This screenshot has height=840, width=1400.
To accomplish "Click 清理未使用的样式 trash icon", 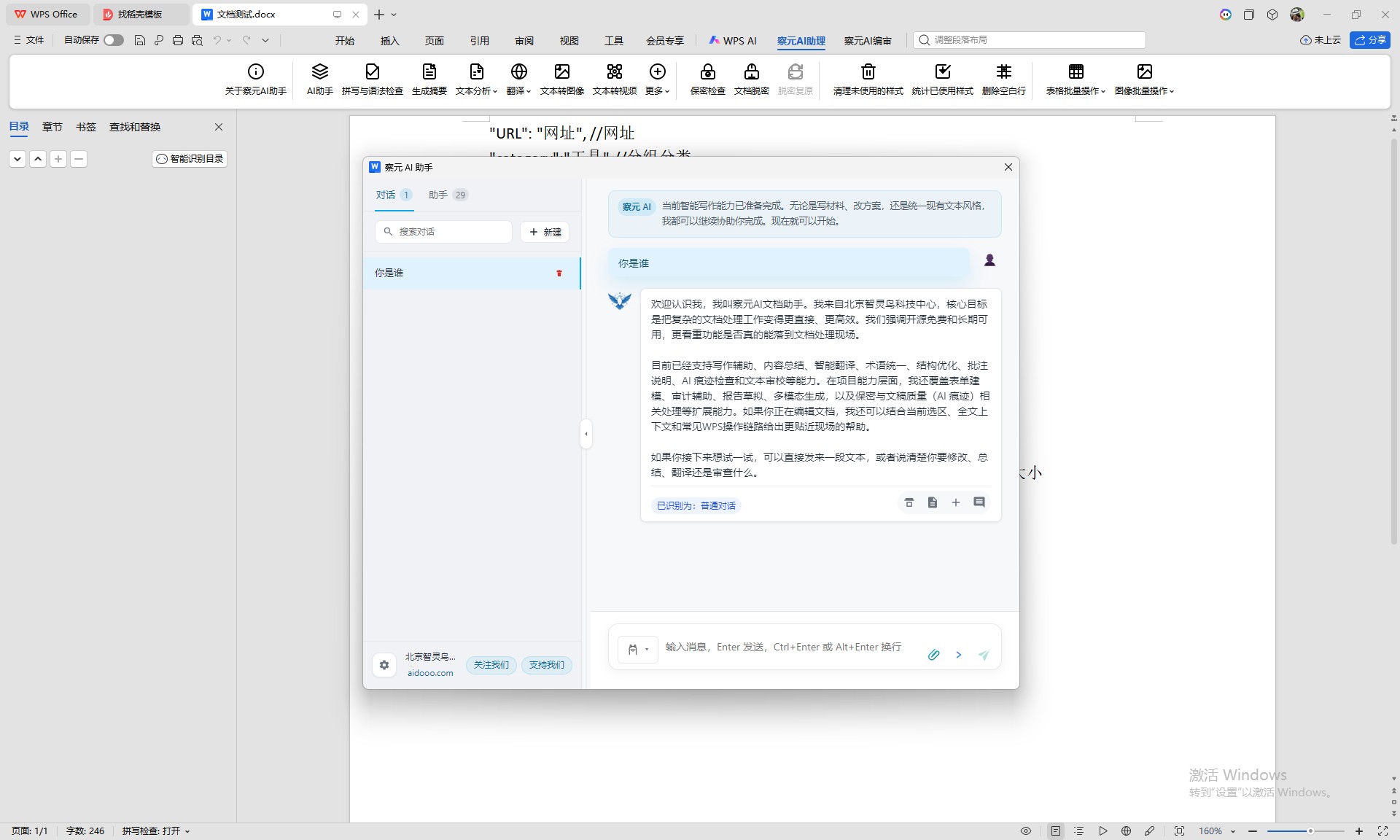I will point(868,71).
